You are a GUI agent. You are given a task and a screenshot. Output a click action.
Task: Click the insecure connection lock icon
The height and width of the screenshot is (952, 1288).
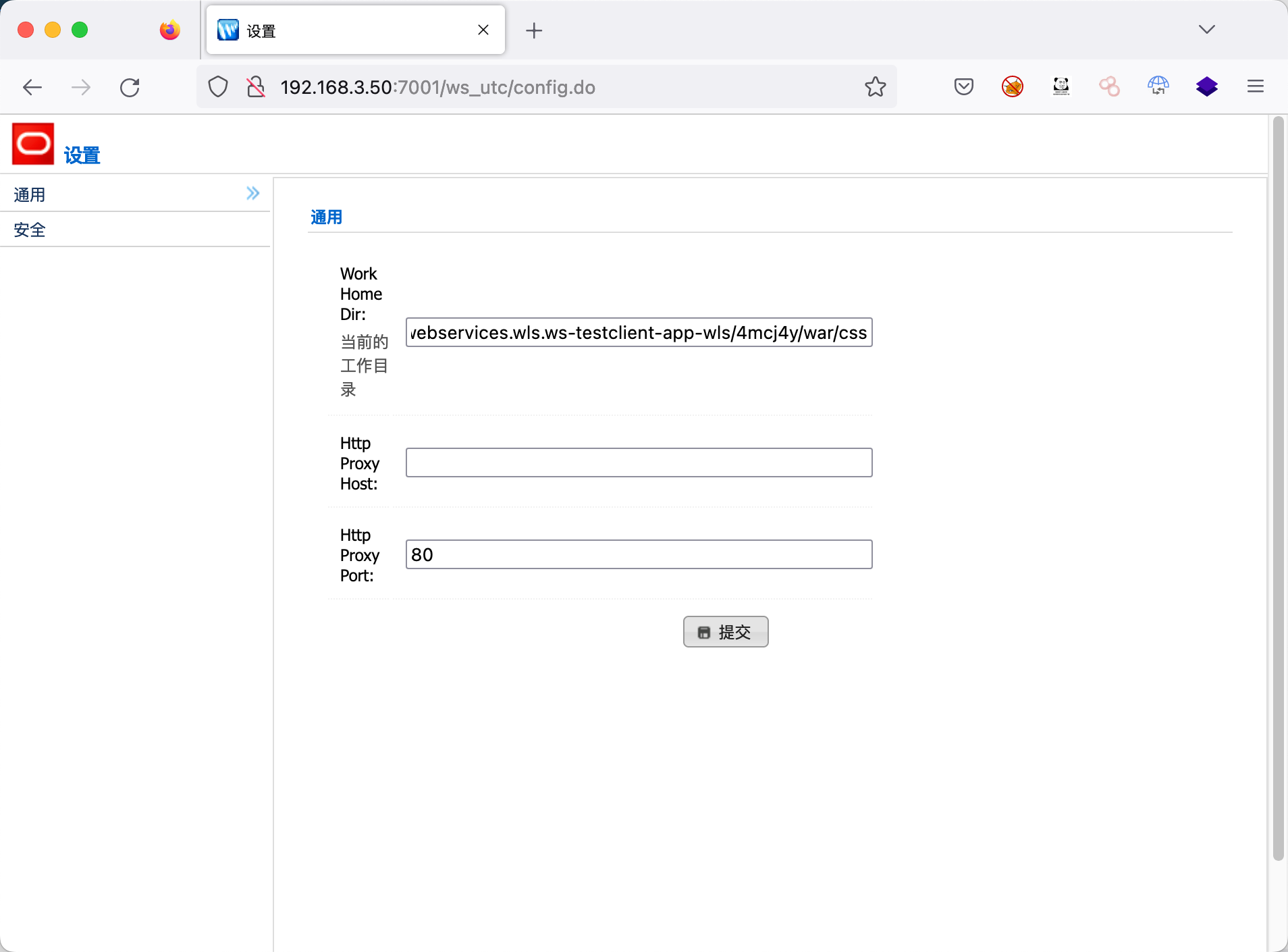point(256,87)
